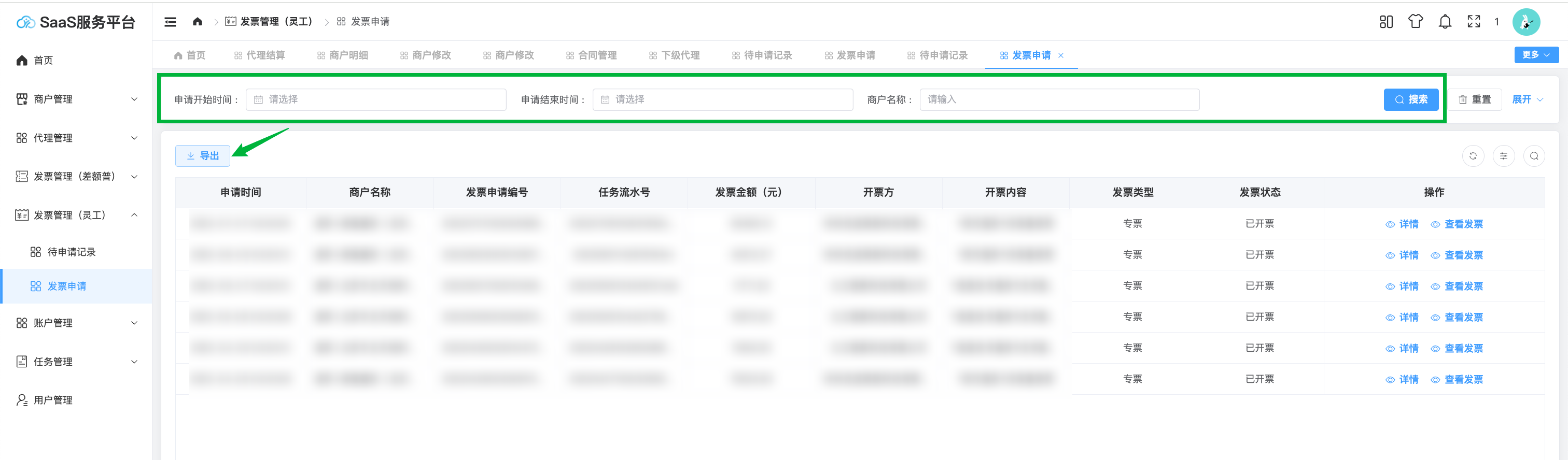This screenshot has width=1568, height=460.
Task: Click the blue 搜索 button
Action: click(x=1410, y=100)
